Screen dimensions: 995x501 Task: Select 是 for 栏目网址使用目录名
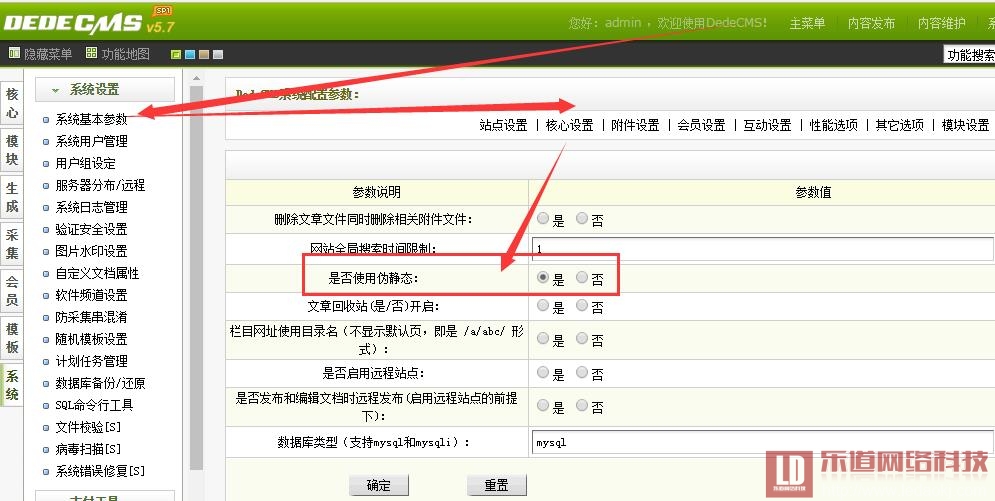click(x=543, y=339)
